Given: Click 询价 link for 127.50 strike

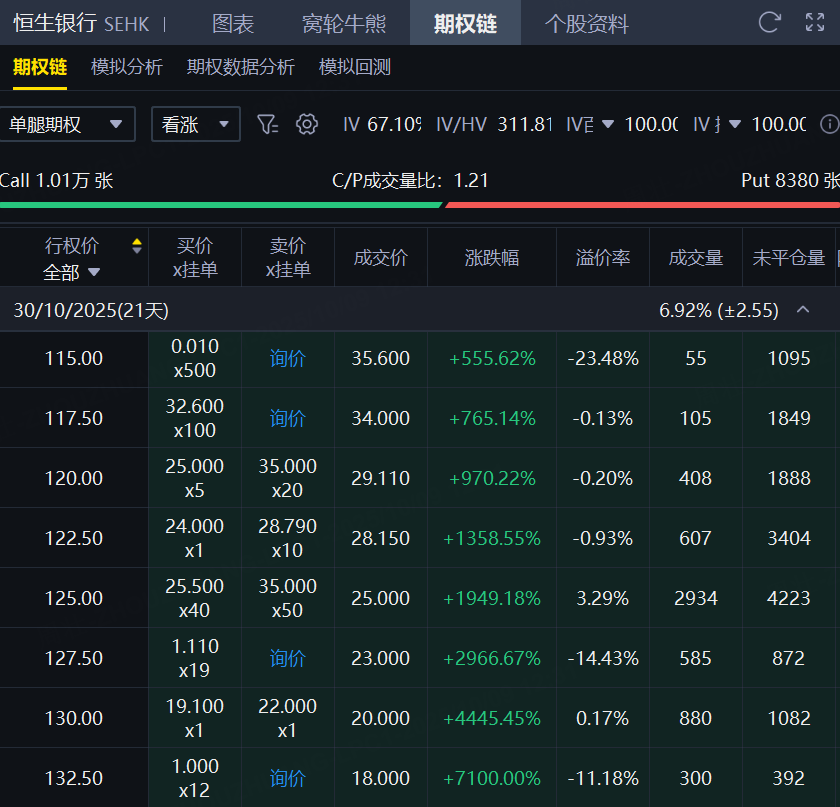Looking at the screenshot, I should click(287, 658).
